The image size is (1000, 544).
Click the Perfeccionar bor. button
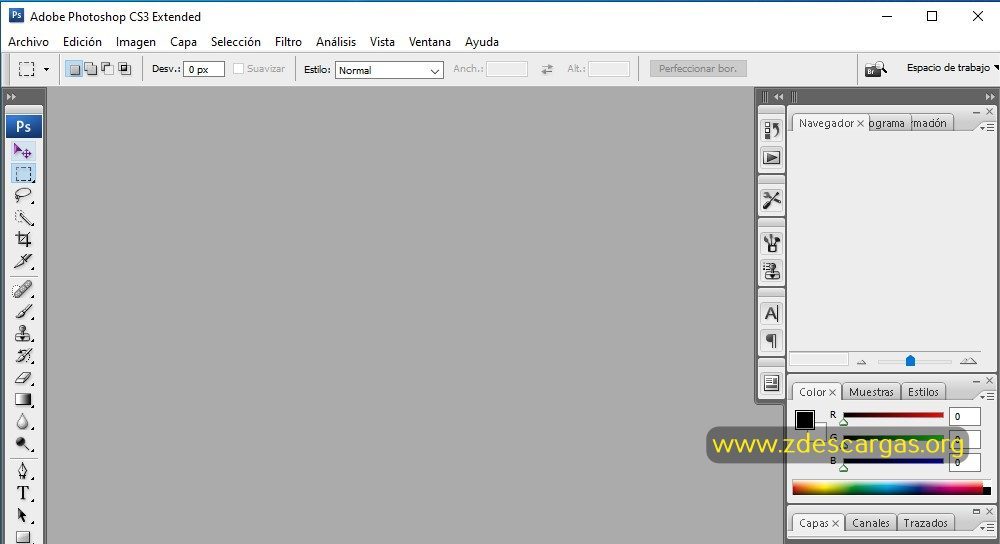(698, 68)
